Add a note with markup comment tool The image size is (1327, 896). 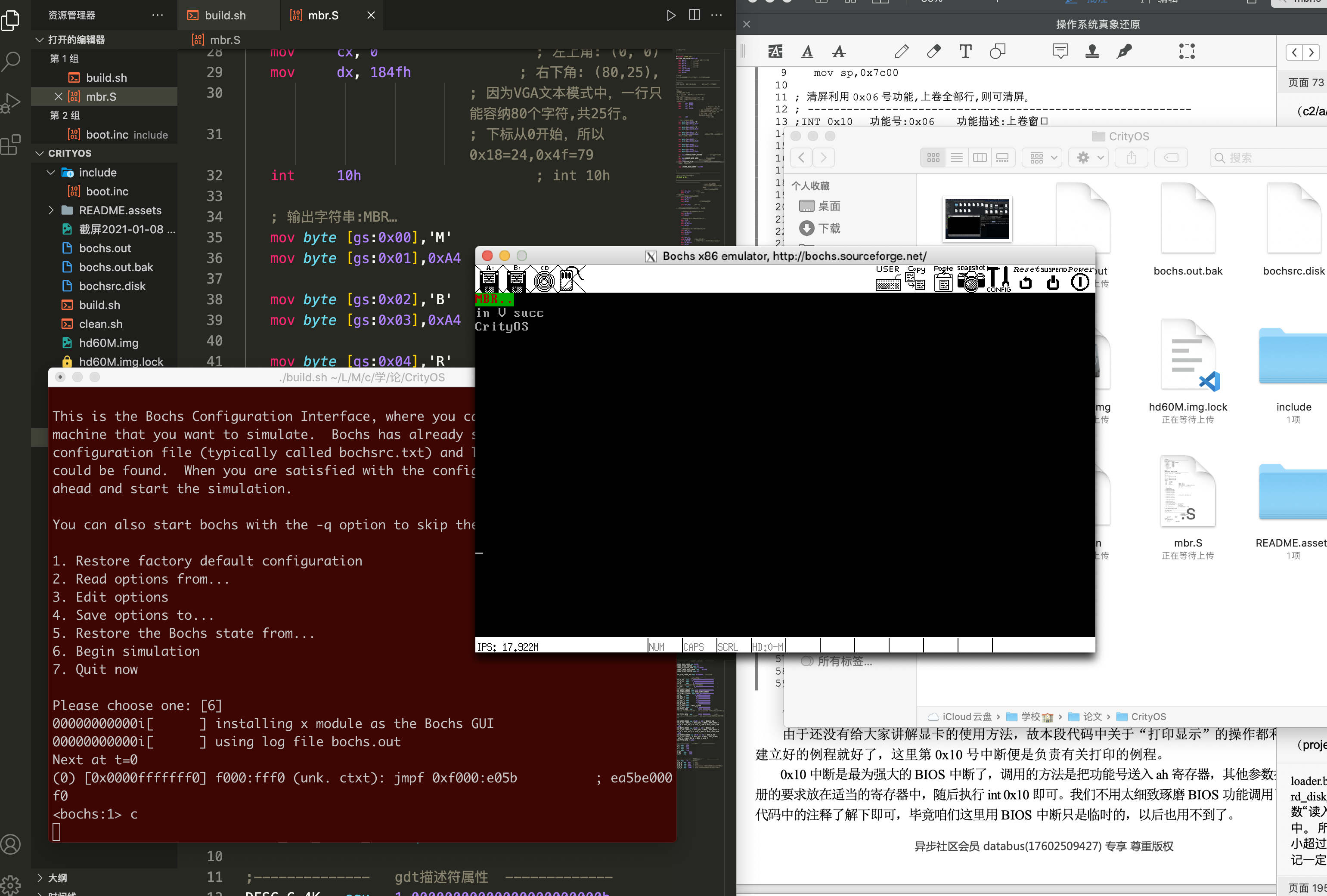click(1060, 51)
